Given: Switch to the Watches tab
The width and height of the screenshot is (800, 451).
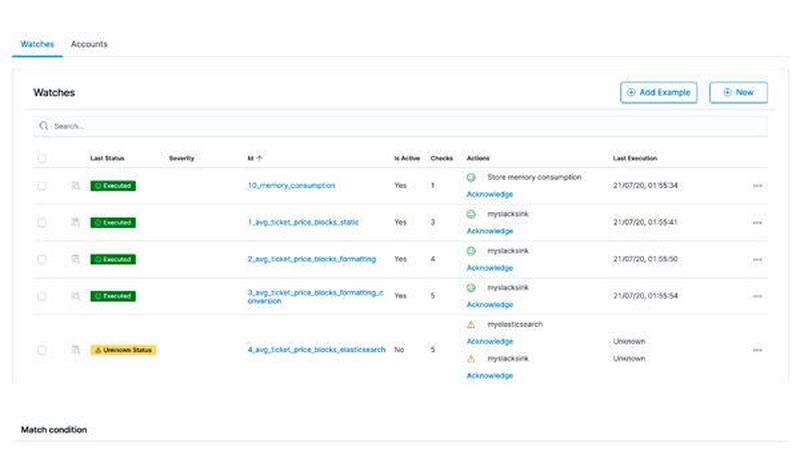Looking at the screenshot, I should pyautogui.click(x=37, y=44).
